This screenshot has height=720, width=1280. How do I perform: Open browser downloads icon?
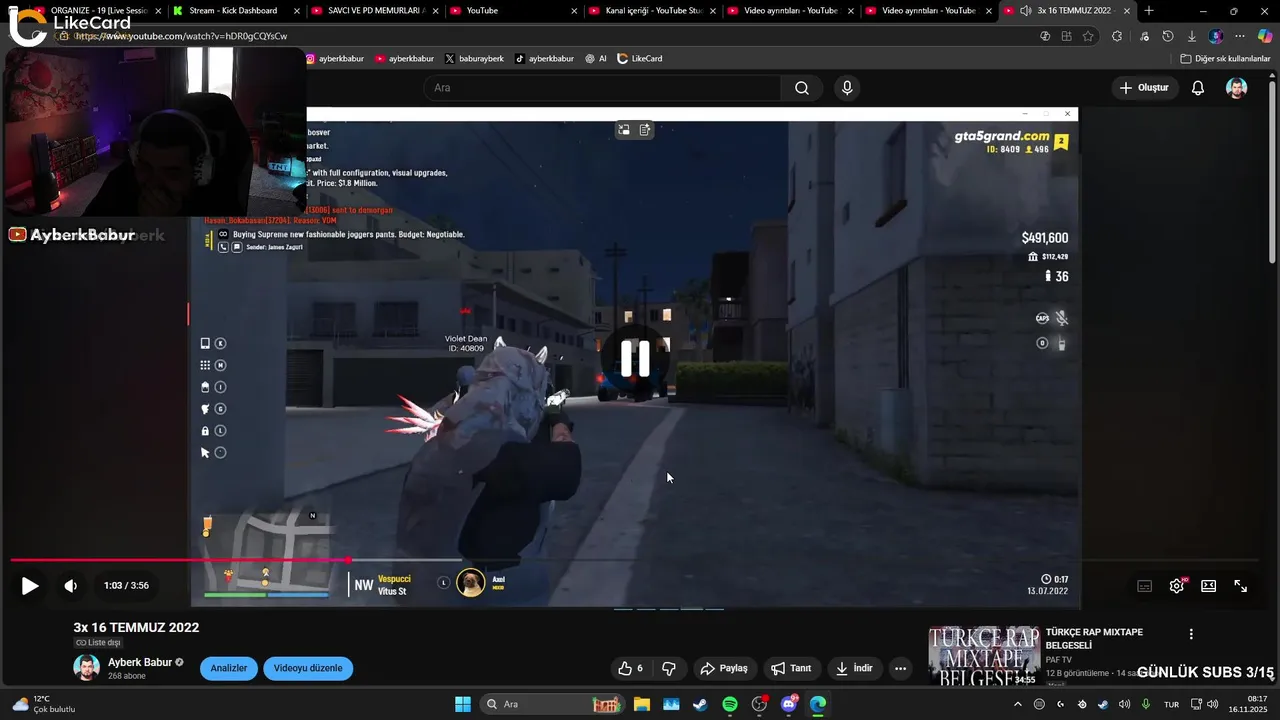pos(1192,36)
